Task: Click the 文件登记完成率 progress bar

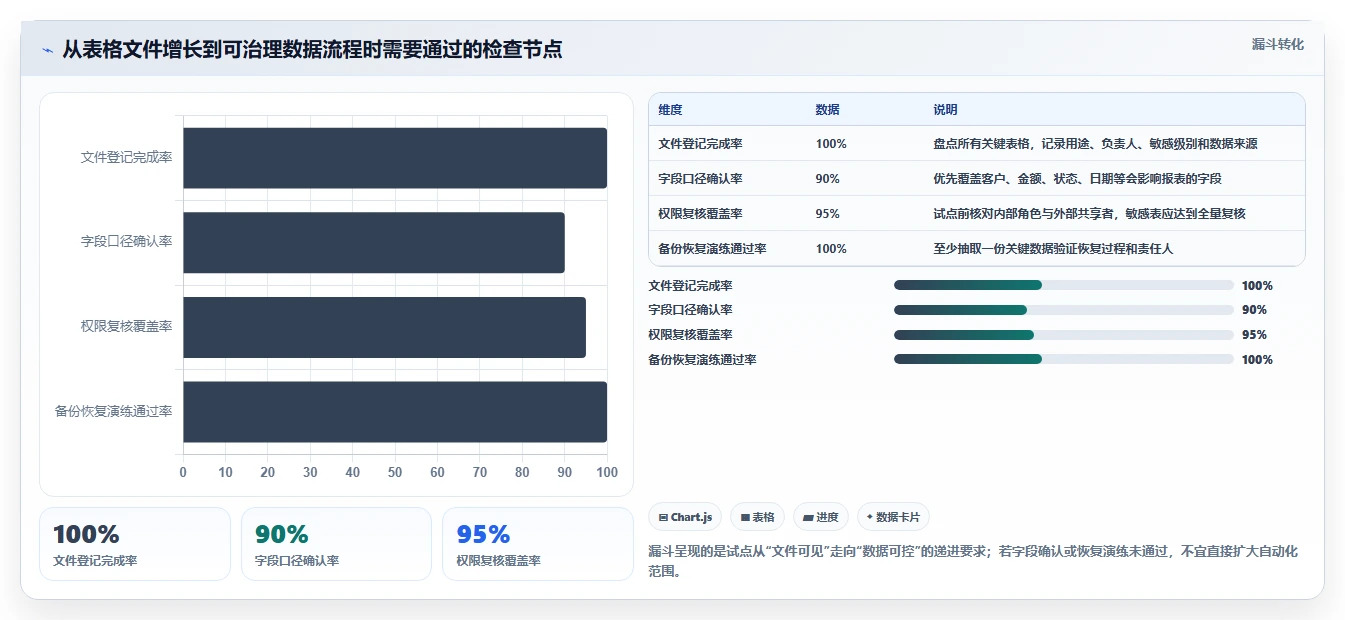Action: pyautogui.click(x=1064, y=285)
